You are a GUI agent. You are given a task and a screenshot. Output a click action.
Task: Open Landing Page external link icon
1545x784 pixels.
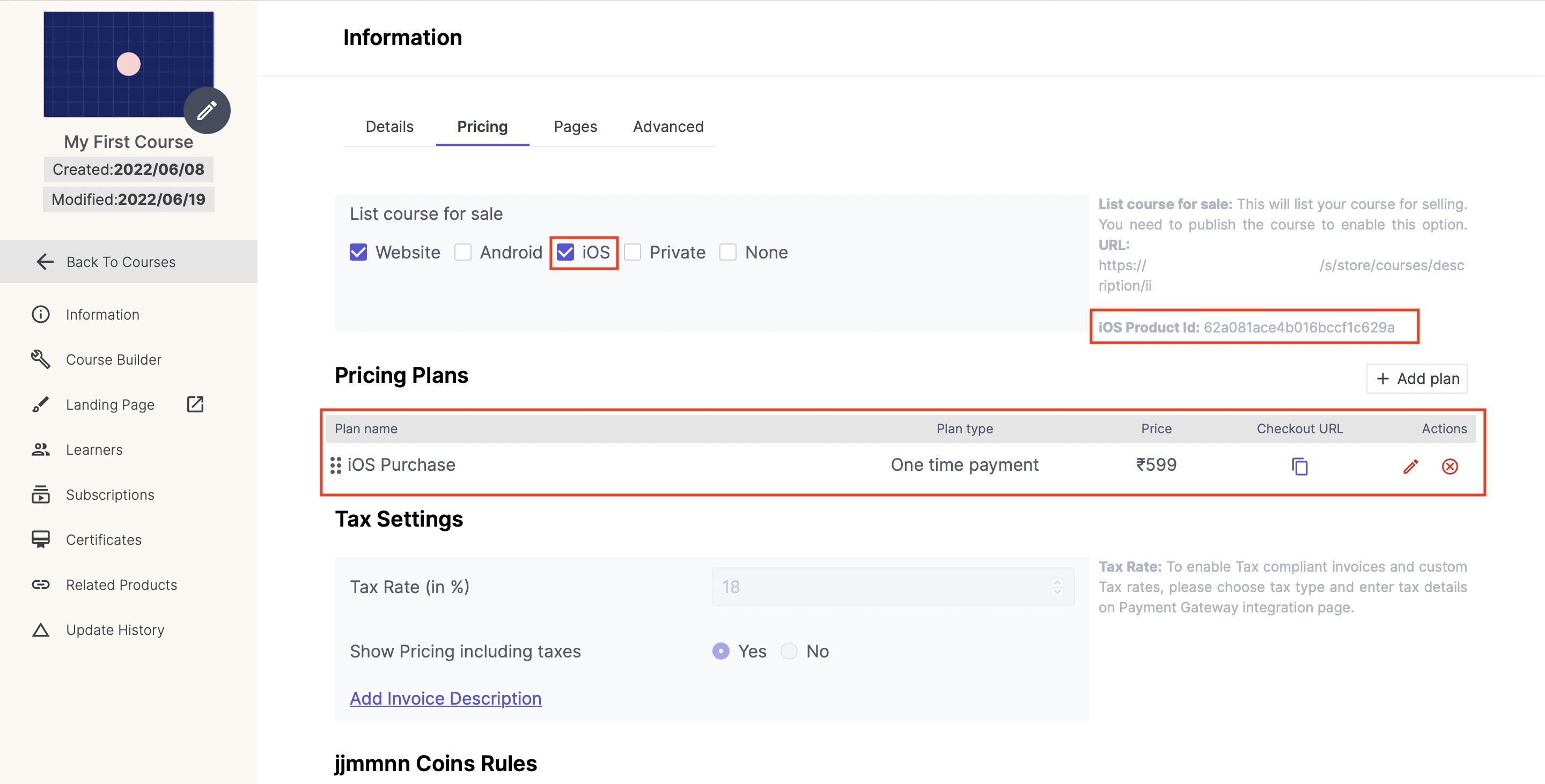coord(195,404)
